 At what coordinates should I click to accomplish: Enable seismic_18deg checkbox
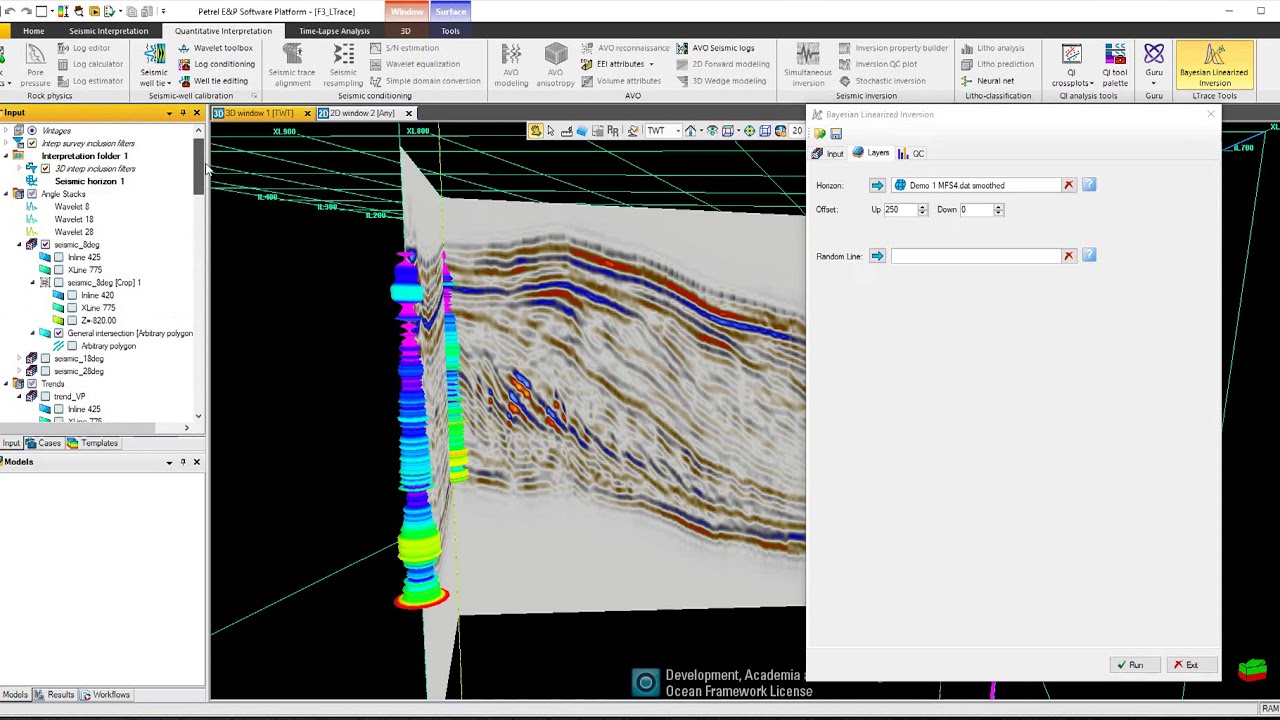[x=45, y=358]
